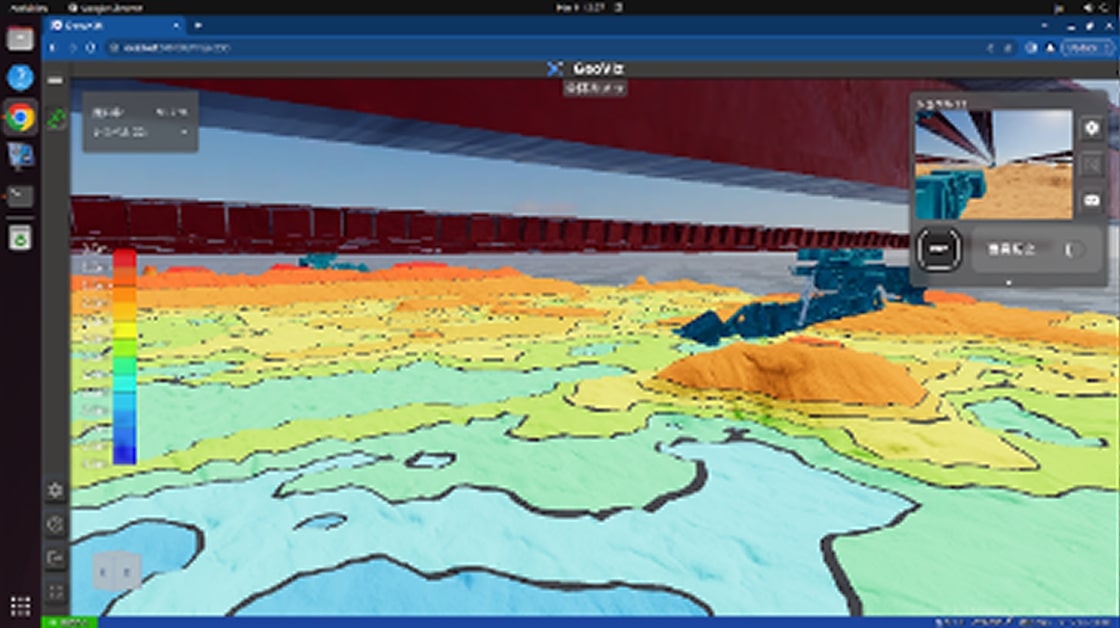This screenshot has height=628, width=1120.
Task: Open the hamburger menu in the left sidebar
Action: pyautogui.click(x=55, y=80)
